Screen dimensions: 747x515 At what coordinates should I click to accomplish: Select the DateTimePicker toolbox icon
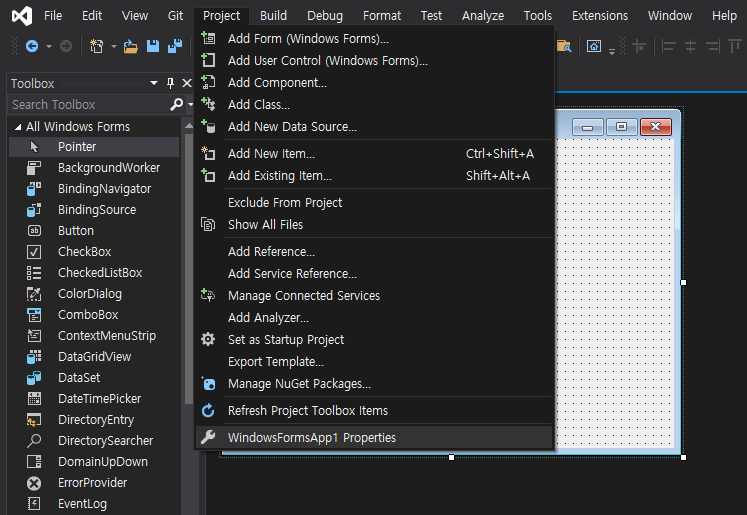[x=34, y=399]
